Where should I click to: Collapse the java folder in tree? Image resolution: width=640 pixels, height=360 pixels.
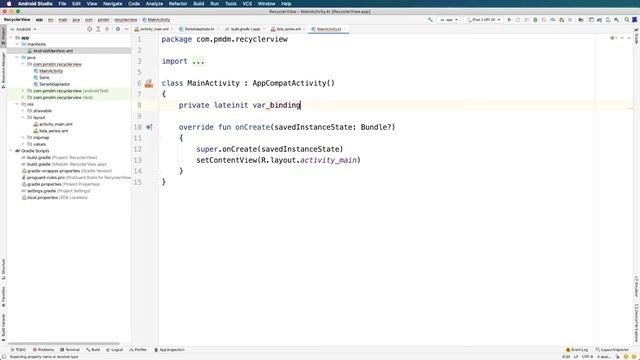click(17, 58)
